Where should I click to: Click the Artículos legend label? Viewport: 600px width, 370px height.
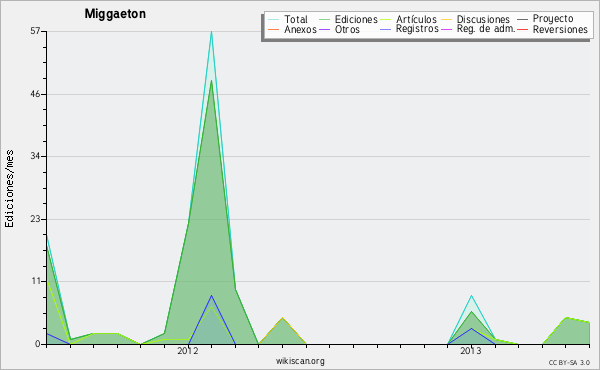click(x=416, y=19)
